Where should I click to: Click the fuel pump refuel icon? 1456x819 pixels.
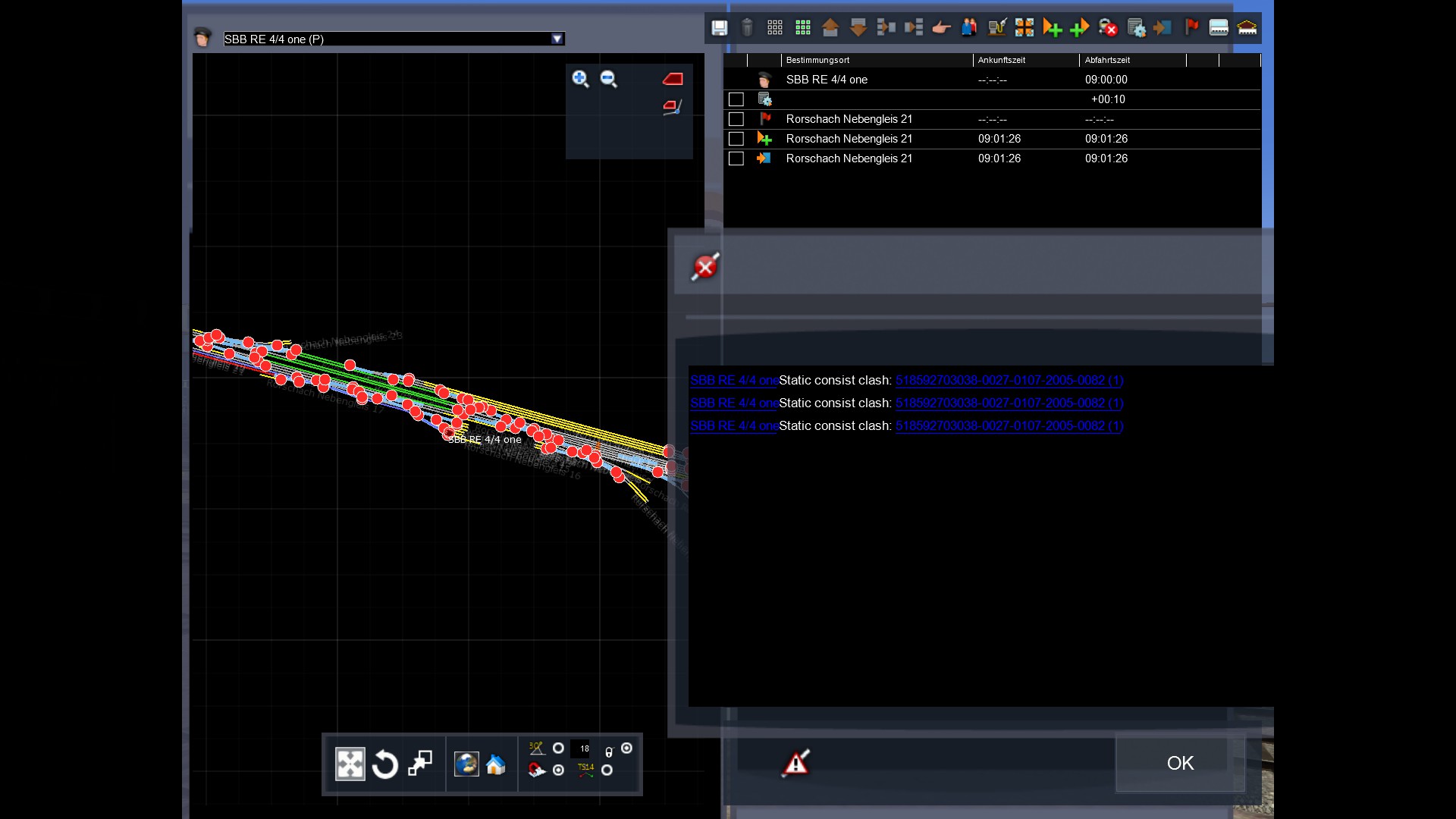pyautogui.click(x=996, y=28)
